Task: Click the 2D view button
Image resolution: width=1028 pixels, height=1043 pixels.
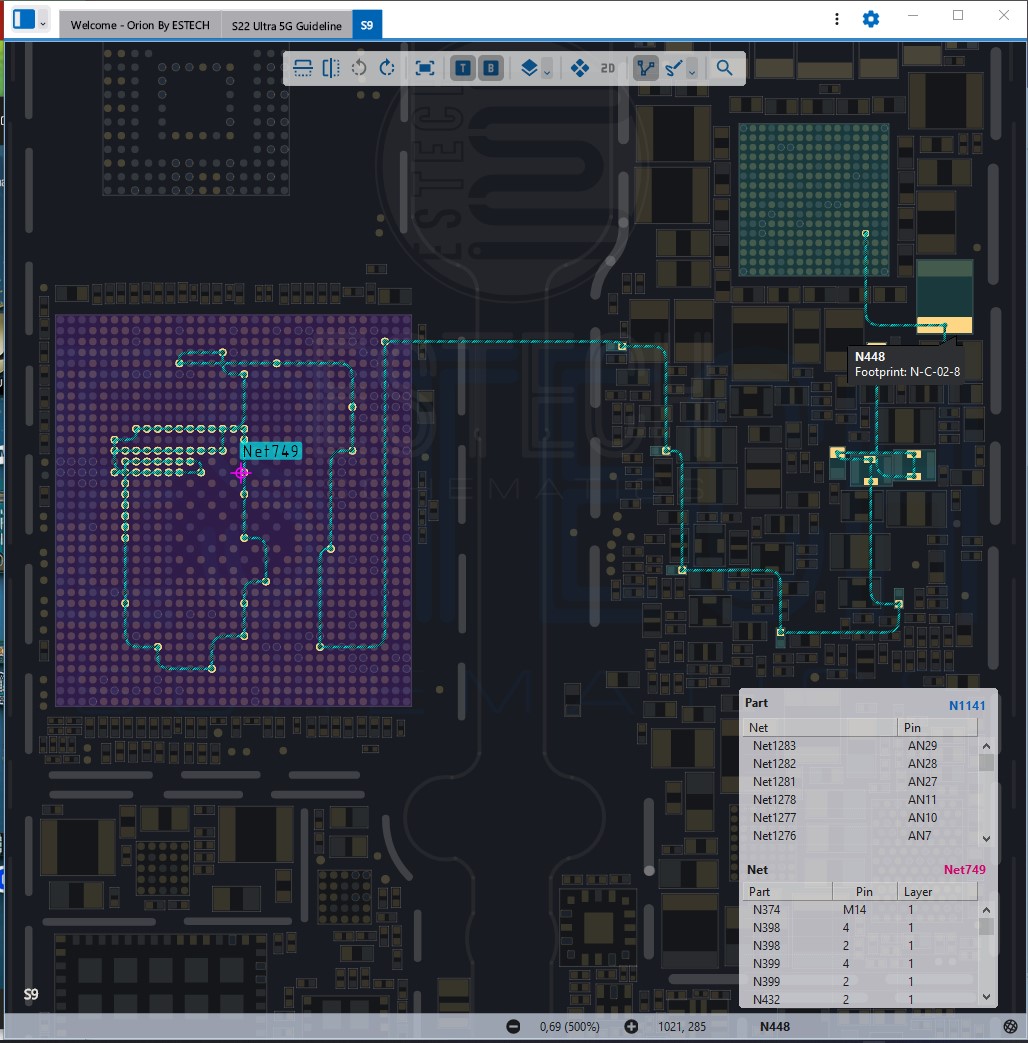Action: pos(607,68)
